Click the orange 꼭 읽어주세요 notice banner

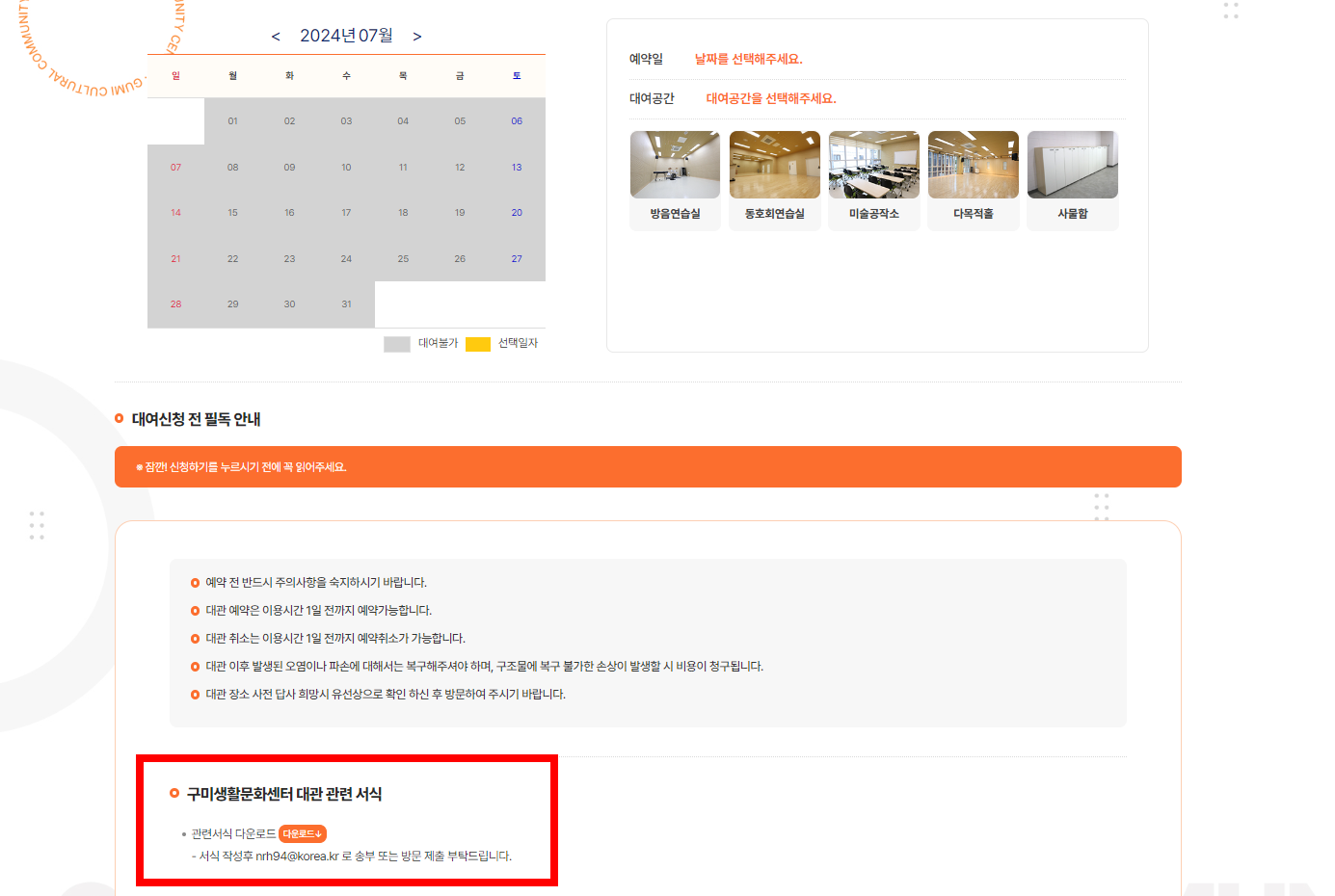coord(648,466)
